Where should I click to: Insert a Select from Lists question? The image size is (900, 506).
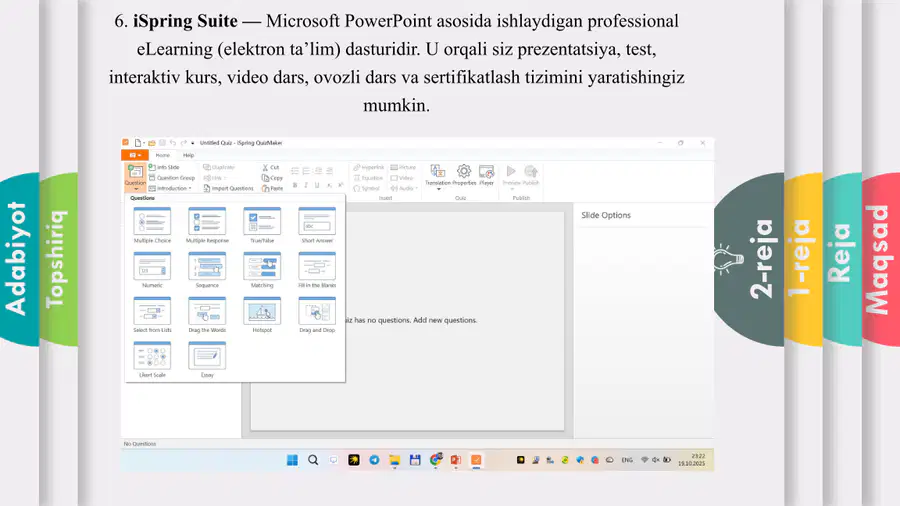pyautogui.click(x=152, y=314)
